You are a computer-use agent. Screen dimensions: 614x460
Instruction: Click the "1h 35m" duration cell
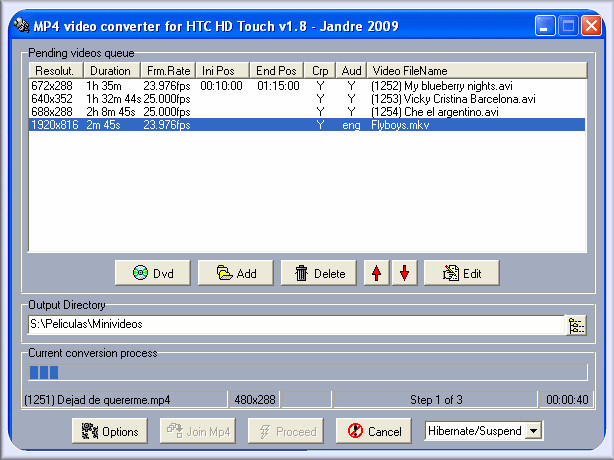point(104,86)
